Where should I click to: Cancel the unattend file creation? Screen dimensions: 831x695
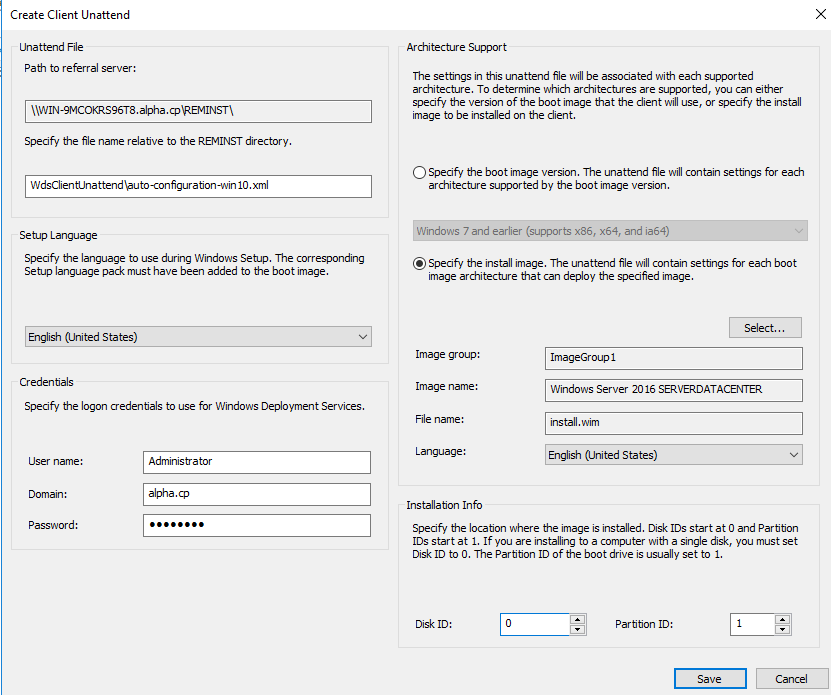[792, 679]
